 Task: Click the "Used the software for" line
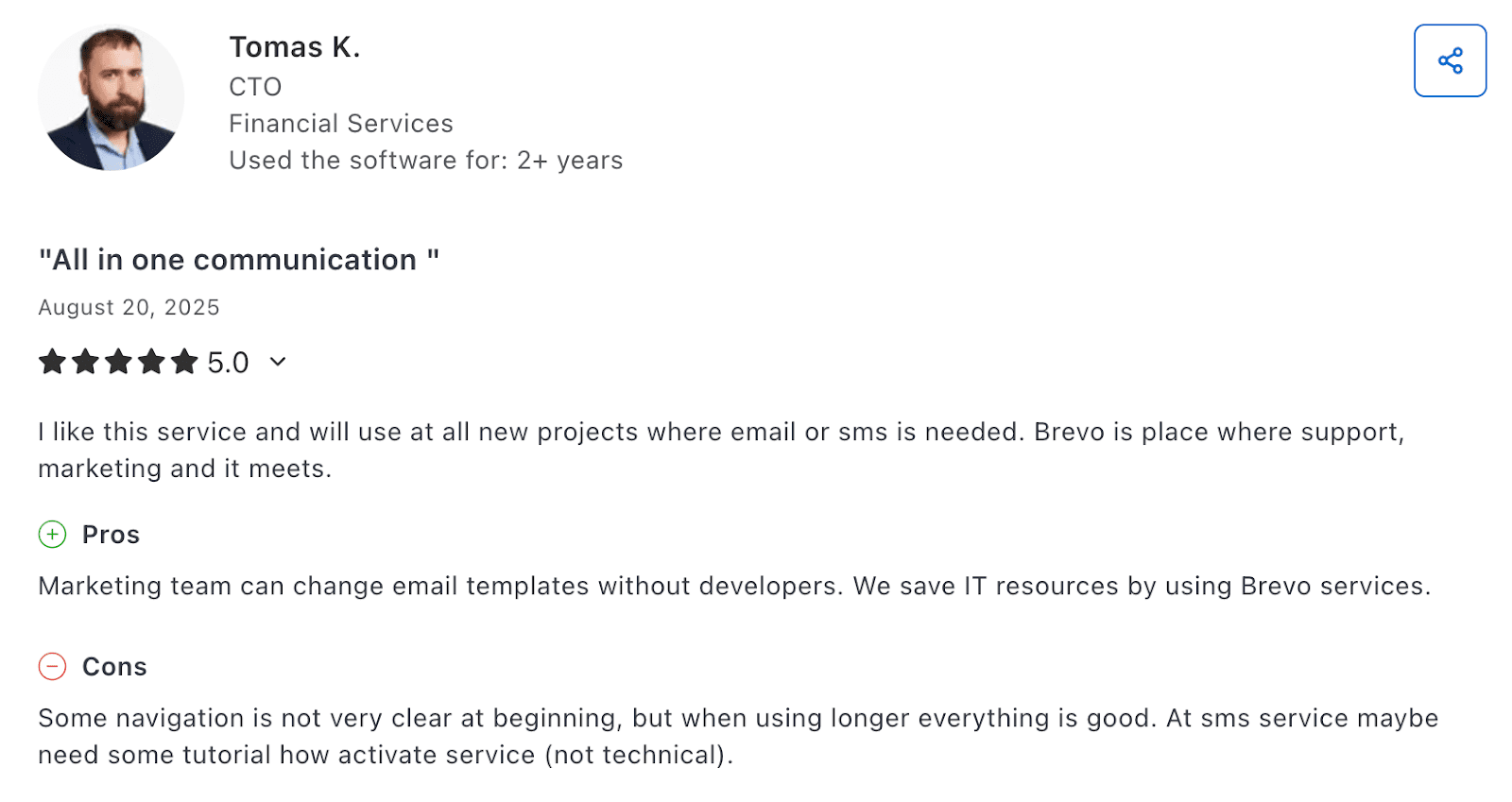(x=425, y=161)
